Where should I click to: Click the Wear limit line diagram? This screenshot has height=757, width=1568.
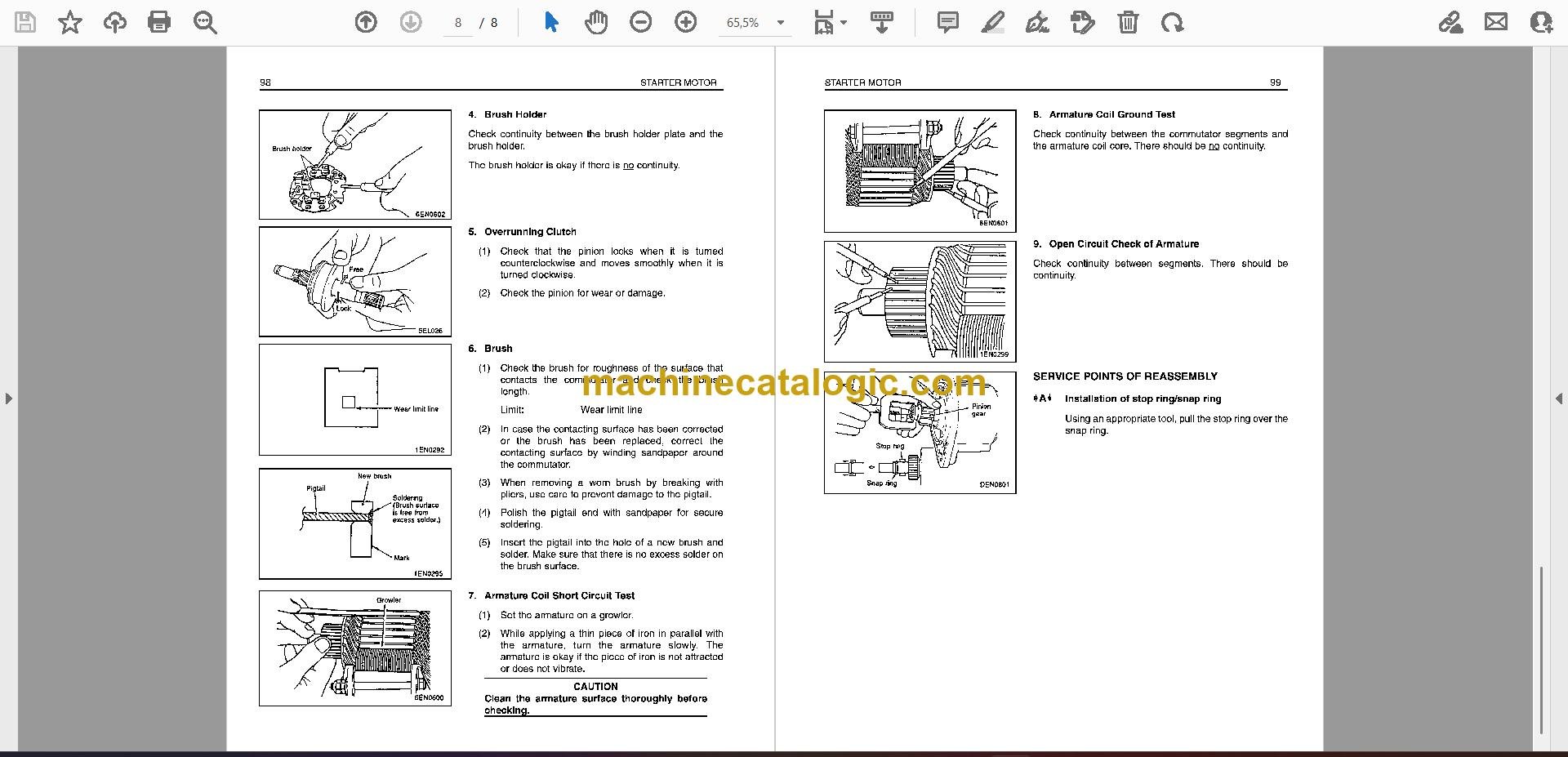pos(355,399)
